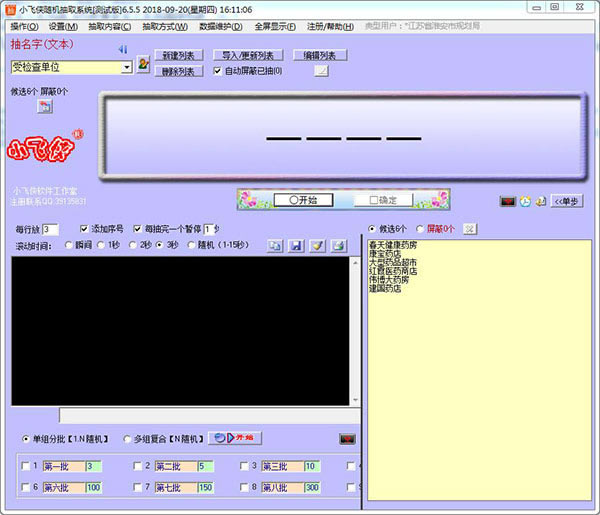Click the 新建列表 button
Image resolution: width=600 pixels, height=515 pixels.
tap(179, 55)
